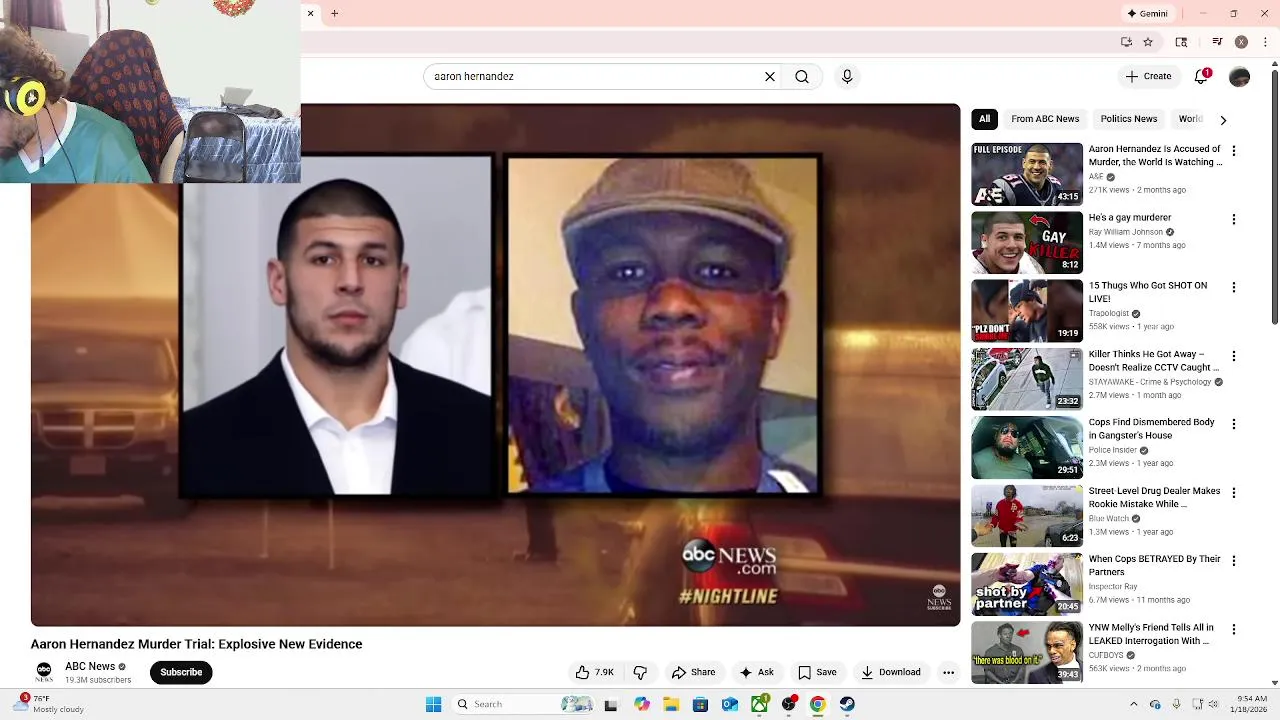Open menu for Aaron Hernandez Is Accused video
Image resolution: width=1280 pixels, height=720 pixels.
click(x=1234, y=151)
